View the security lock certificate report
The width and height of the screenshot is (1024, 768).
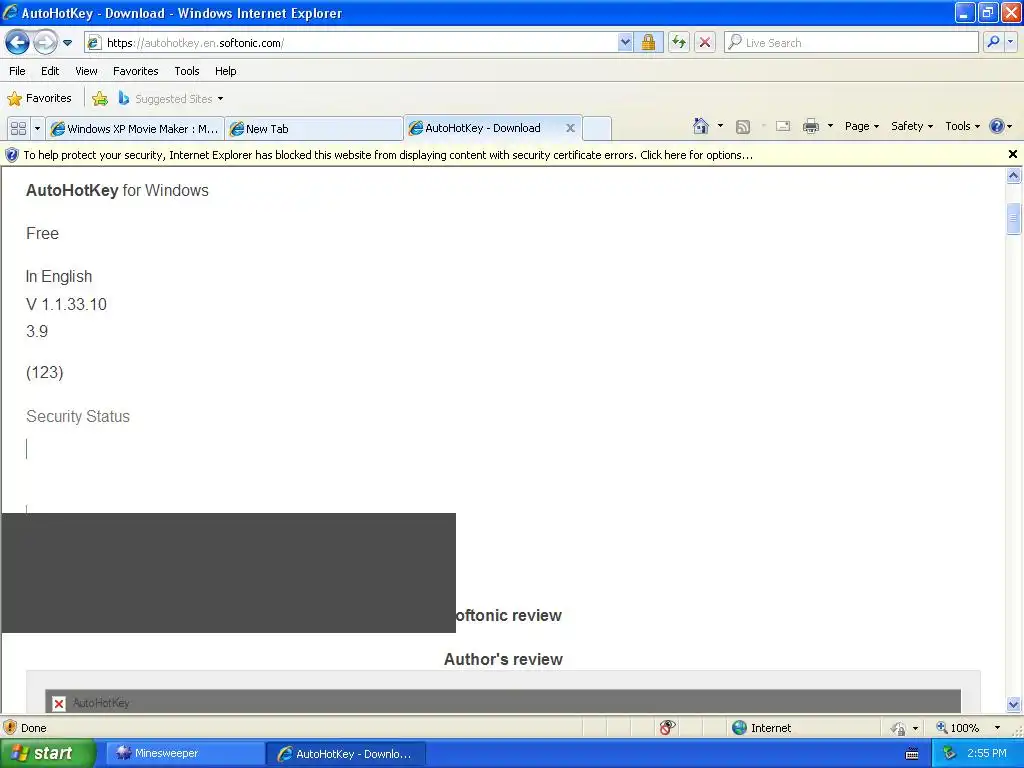(648, 43)
